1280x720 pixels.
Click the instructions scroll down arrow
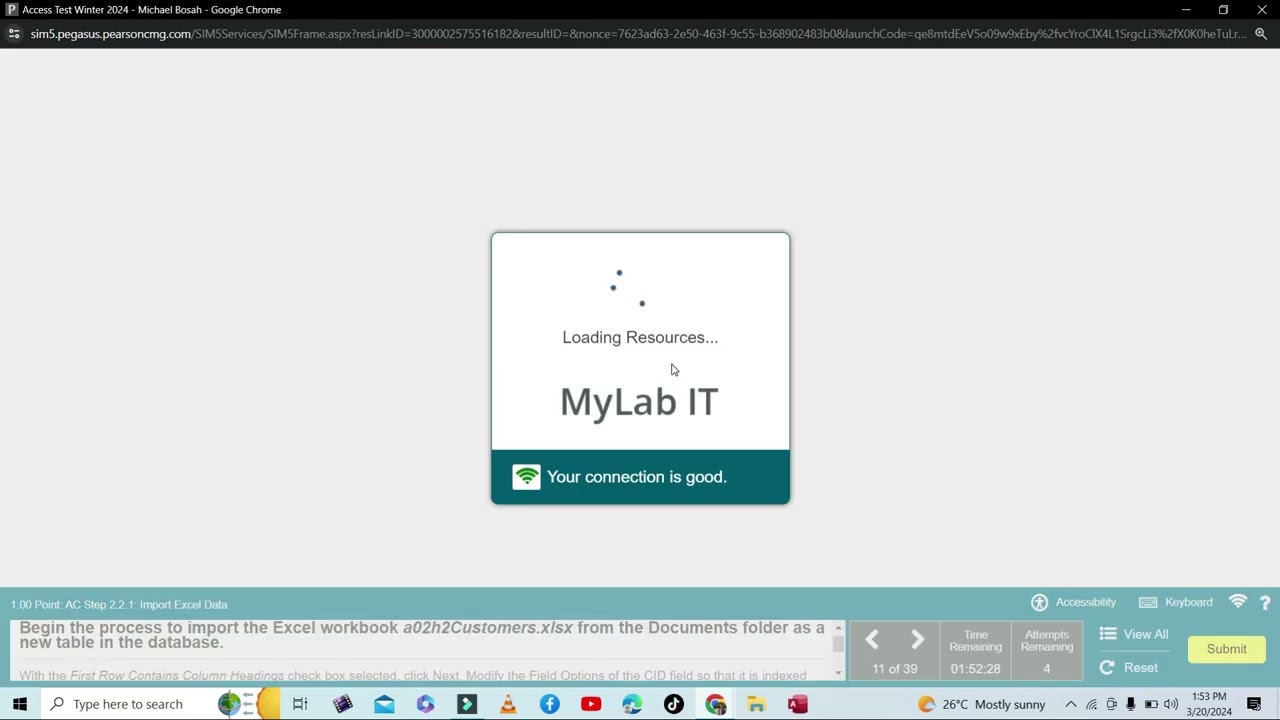point(838,673)
